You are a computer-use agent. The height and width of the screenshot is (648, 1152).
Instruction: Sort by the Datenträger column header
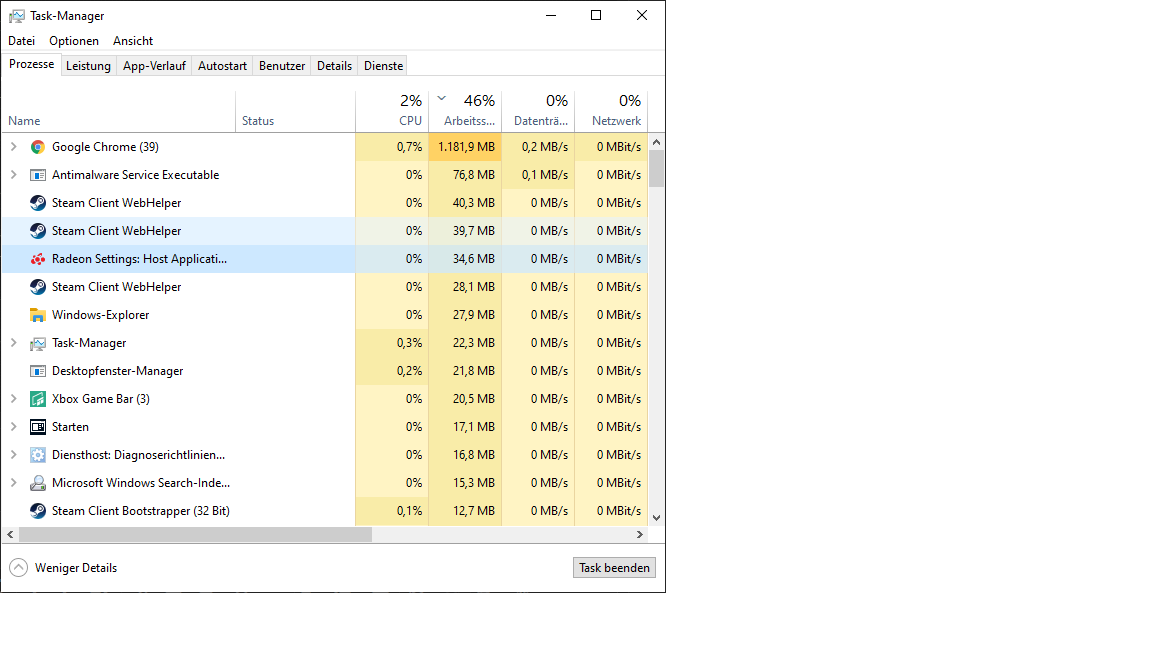pyautogui.click(x=539, y=112)
